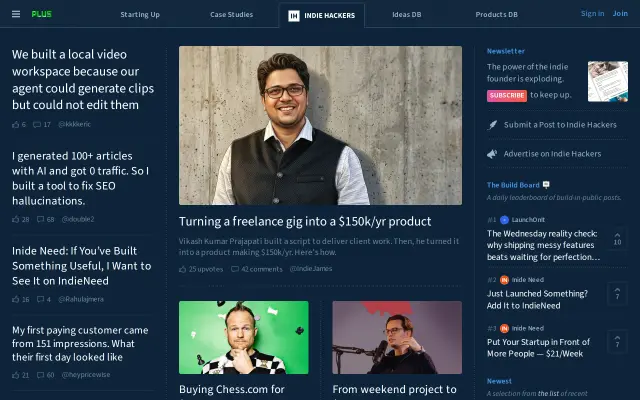Click the Sign in link
640x400 pixels.
592,13
